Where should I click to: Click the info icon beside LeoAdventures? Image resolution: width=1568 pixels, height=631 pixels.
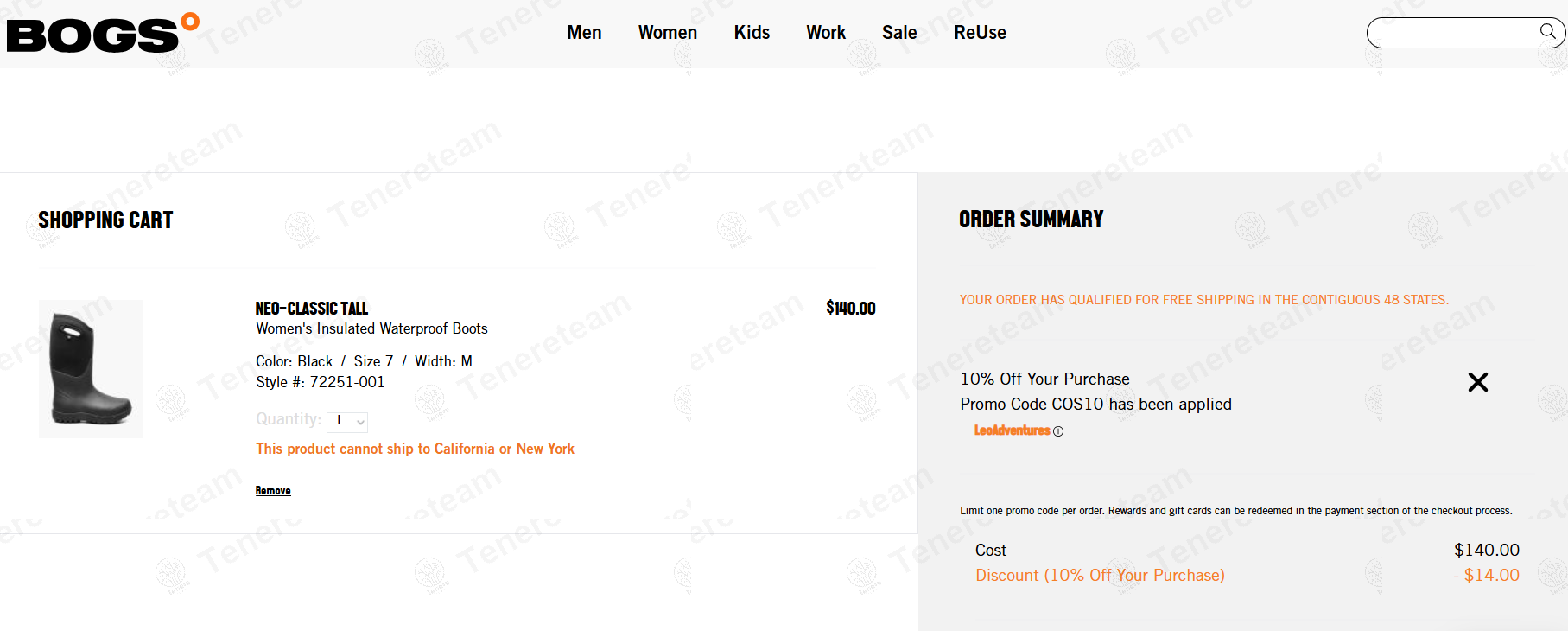tap(1058, 431)
